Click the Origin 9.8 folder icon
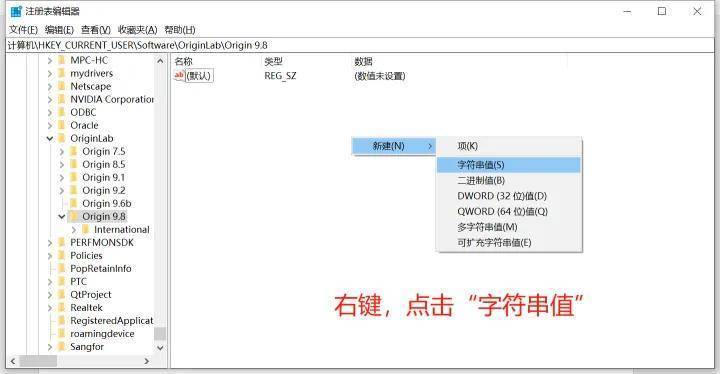Image resolution: width=720 pixels, height=374 pixels. pos(74,216)
